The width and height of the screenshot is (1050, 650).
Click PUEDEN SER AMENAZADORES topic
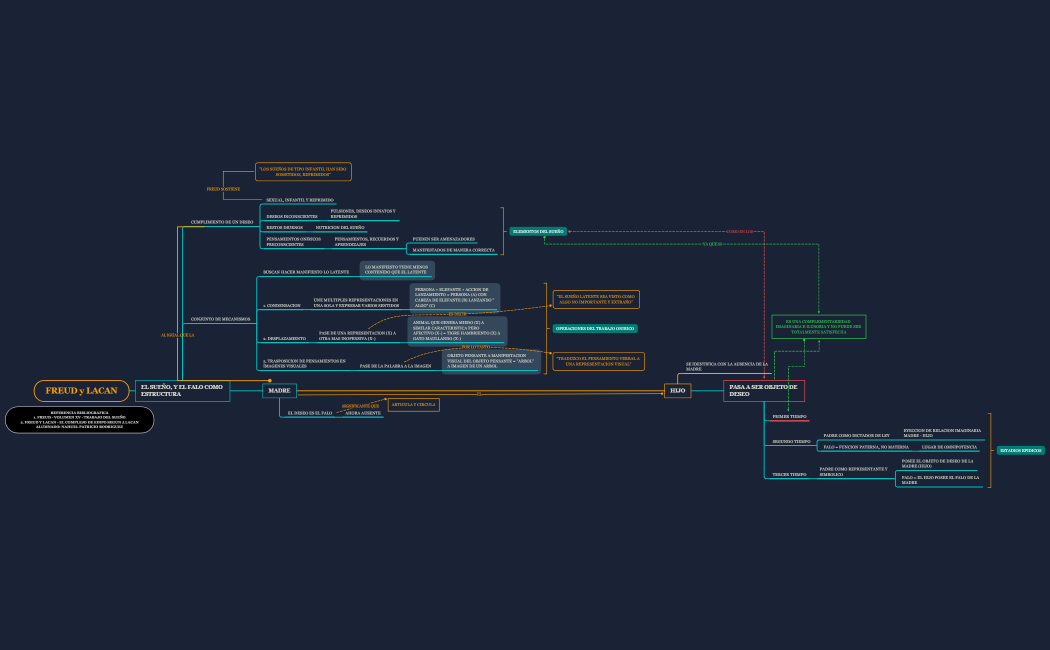click(443, 239)
